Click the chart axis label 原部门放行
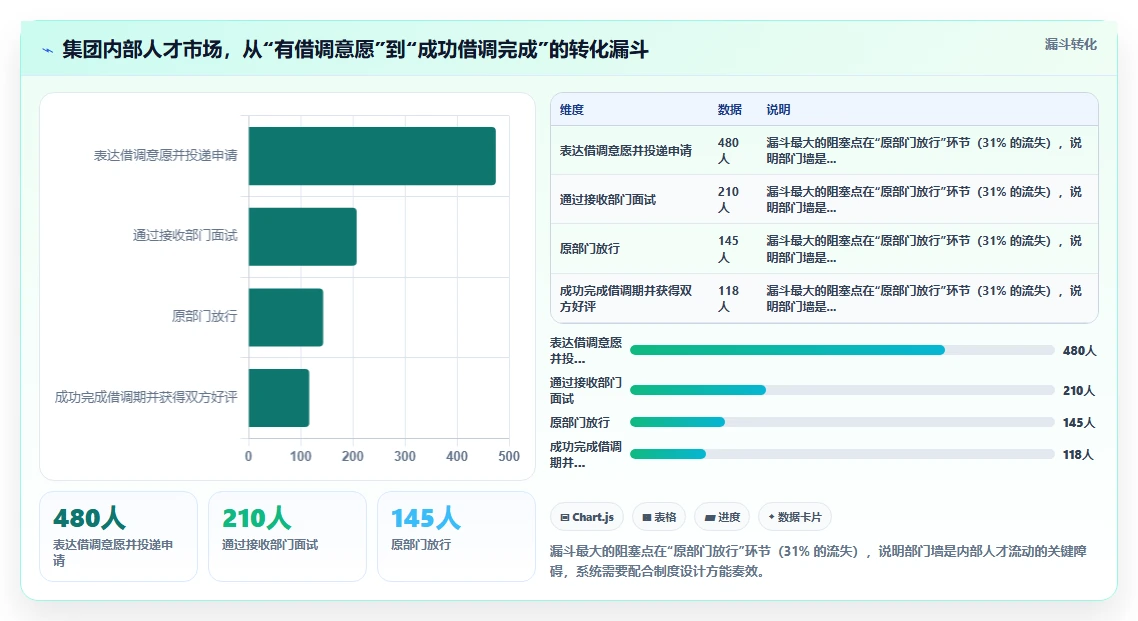Image resolution: width=1138 pixels, height=621 pixels. (205, 316)
